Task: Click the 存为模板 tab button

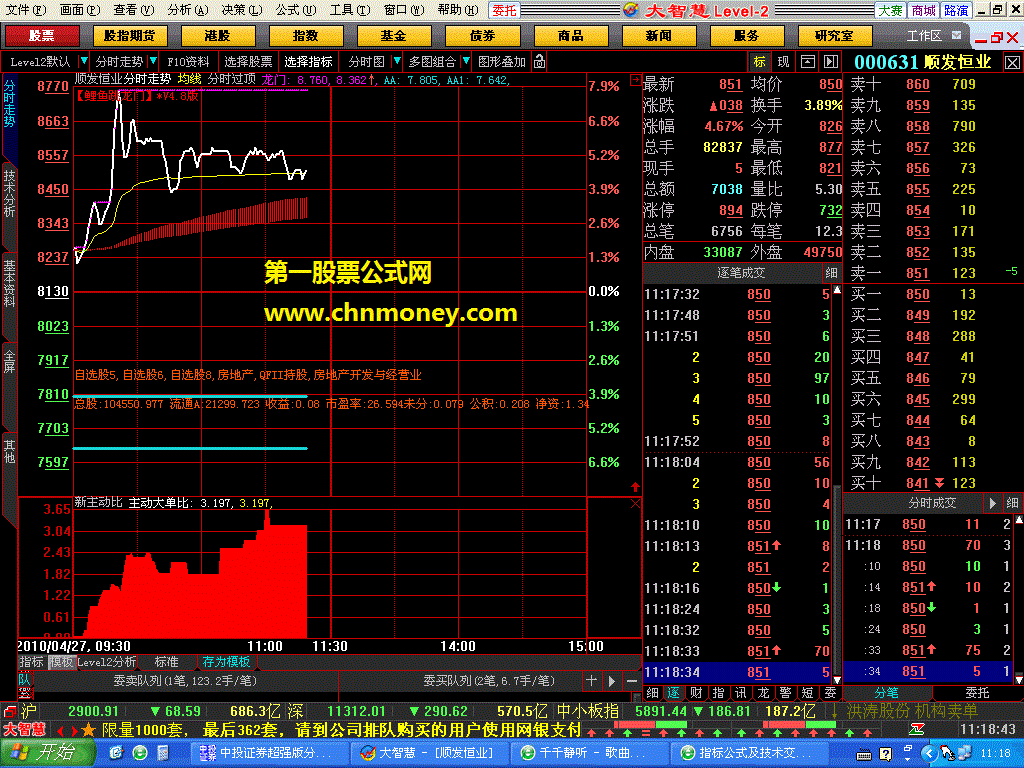Action: (x=227, y=662)
